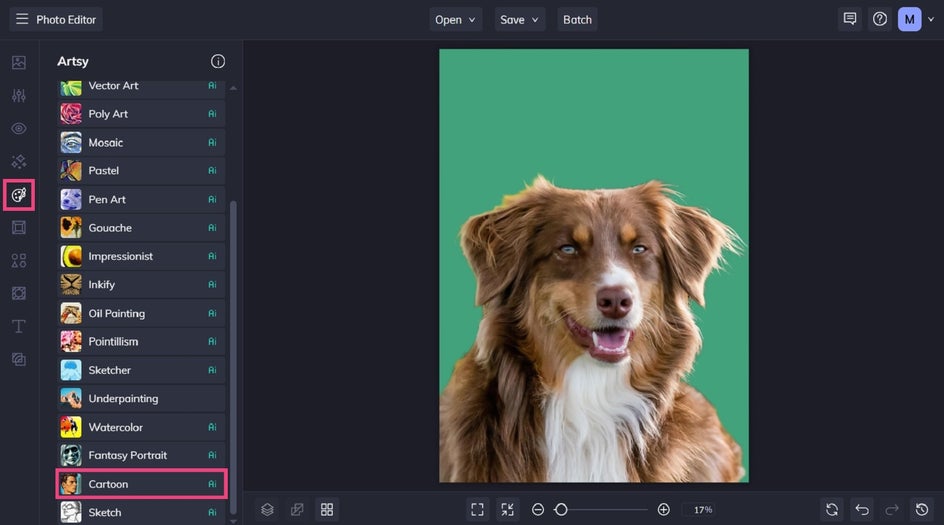Click the reset rotate arrows icon
Screen dimensions: 944x525
coord(832,510)
